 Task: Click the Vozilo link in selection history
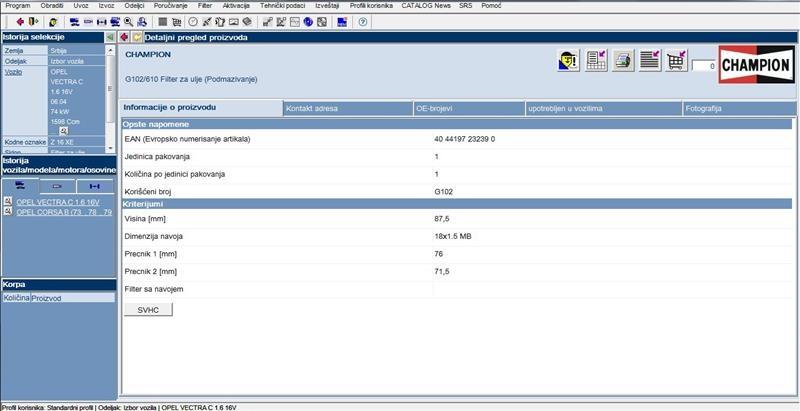(x=13, y=72)
